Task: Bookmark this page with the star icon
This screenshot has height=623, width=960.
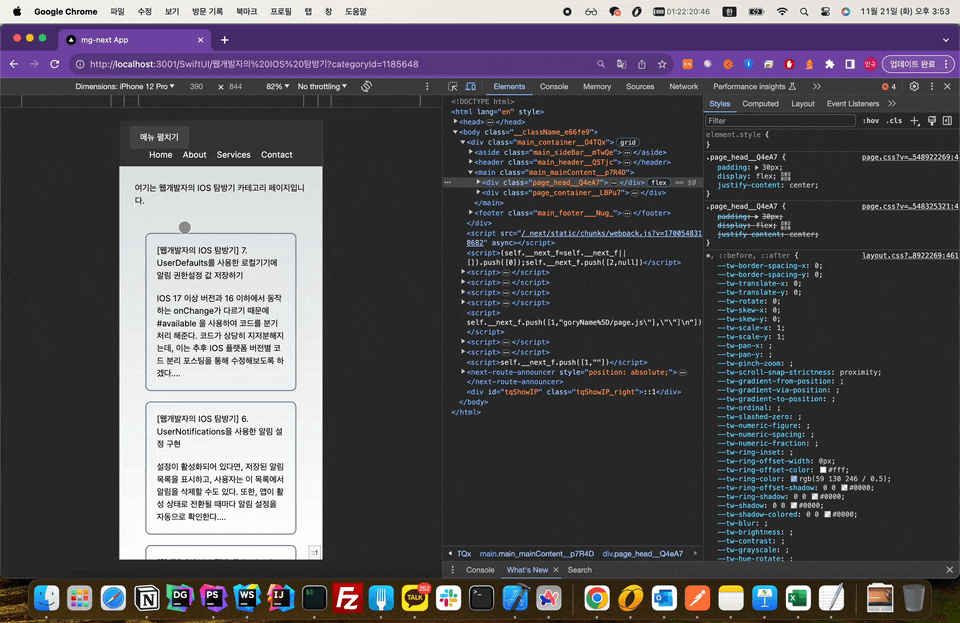Action: (x=662, y=64)
